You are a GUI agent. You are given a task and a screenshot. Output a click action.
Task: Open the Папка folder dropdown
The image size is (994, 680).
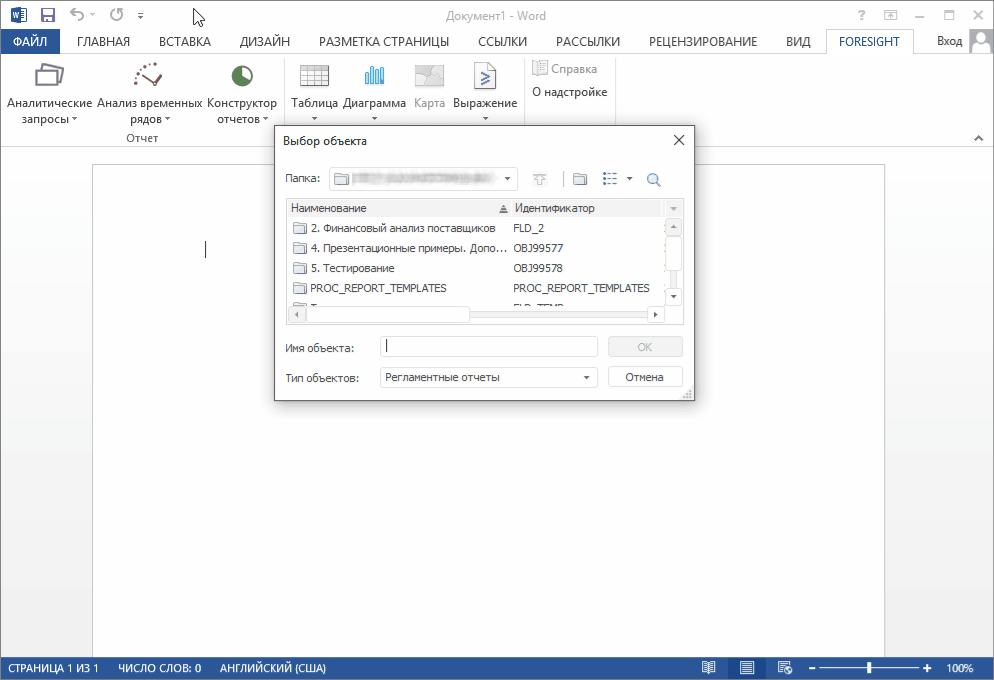[507, 179]
